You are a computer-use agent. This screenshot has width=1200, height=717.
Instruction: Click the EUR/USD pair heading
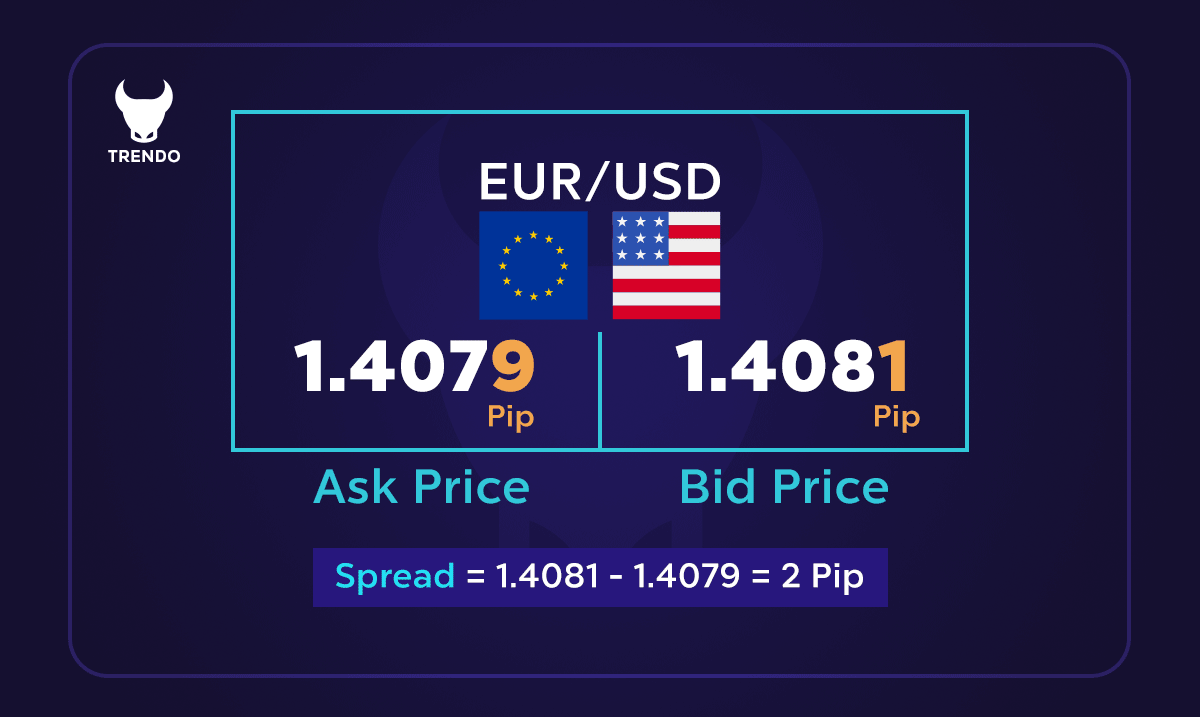(x=600, y=182)
